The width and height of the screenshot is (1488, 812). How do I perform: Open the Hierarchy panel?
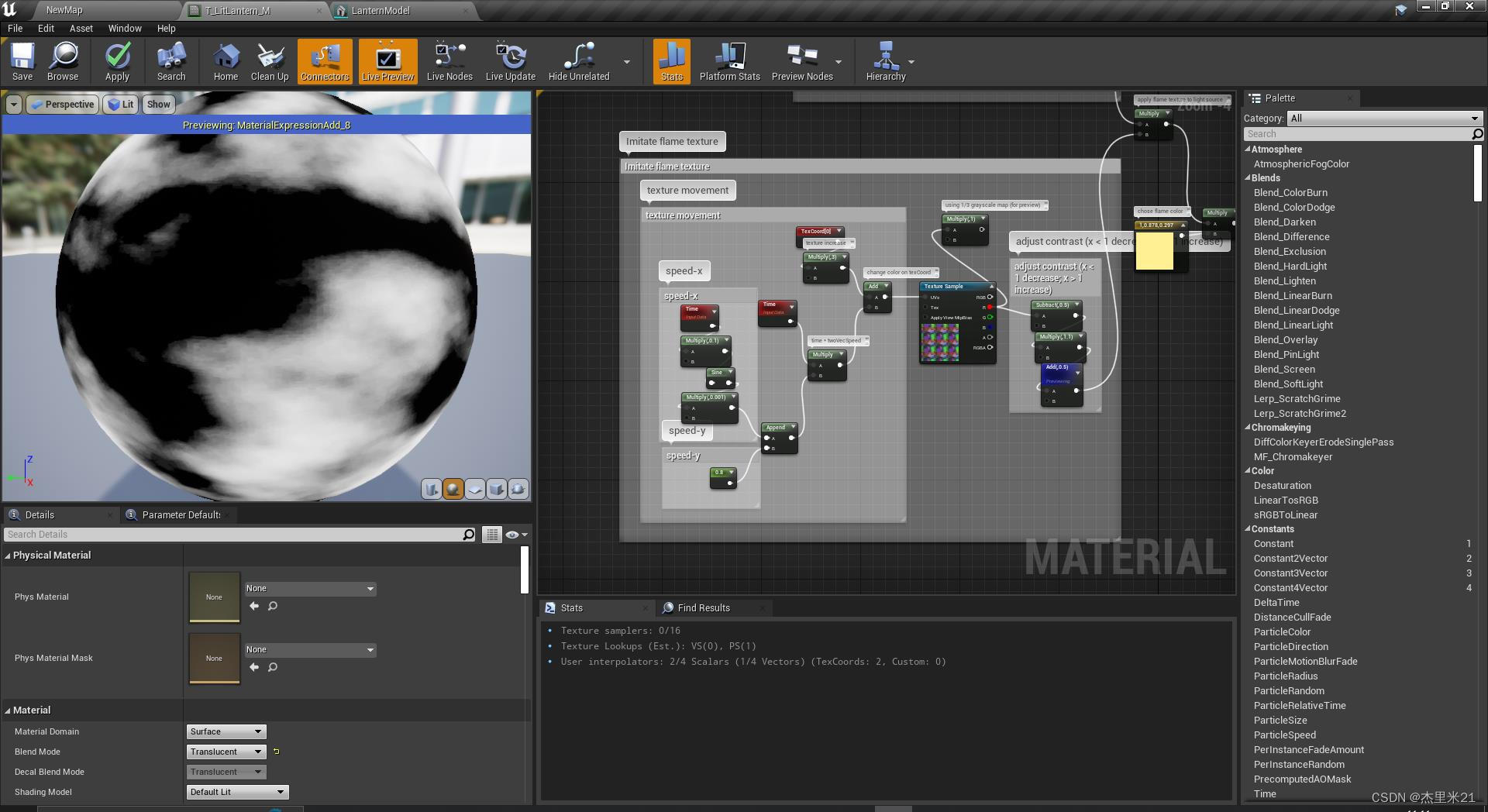point(887,61)
